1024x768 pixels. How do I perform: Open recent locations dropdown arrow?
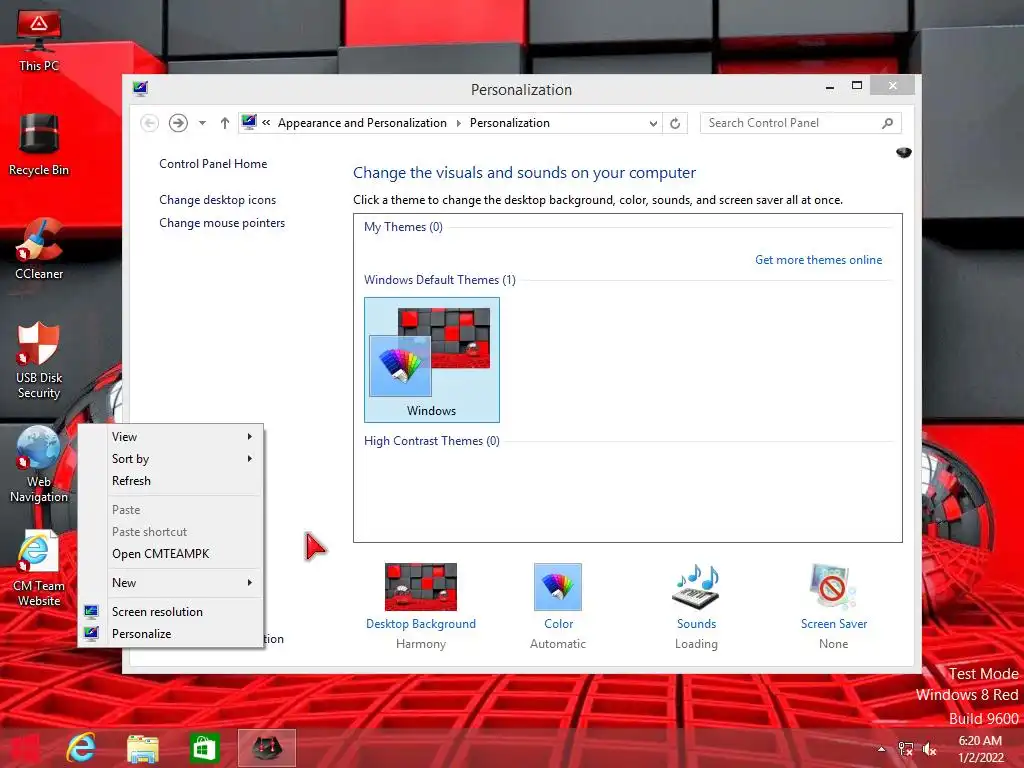click(x=202, y=123)
